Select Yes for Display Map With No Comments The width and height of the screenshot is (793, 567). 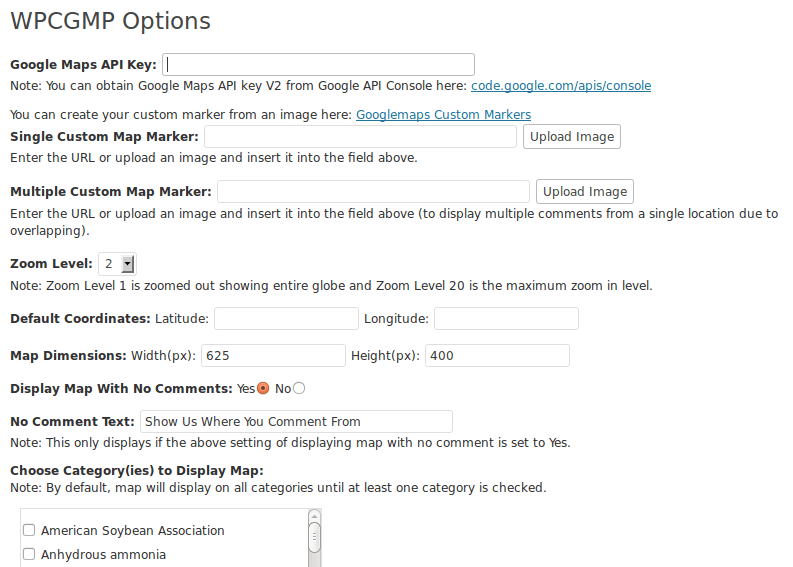pos(263,388)
